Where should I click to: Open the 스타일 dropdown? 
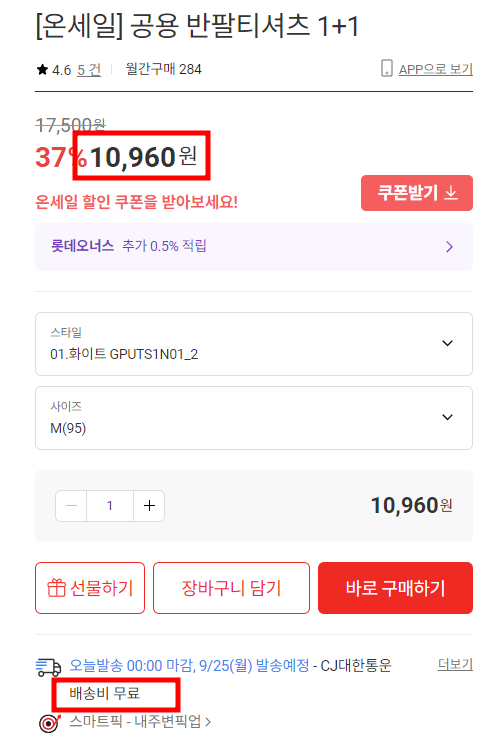pos(254,344)
